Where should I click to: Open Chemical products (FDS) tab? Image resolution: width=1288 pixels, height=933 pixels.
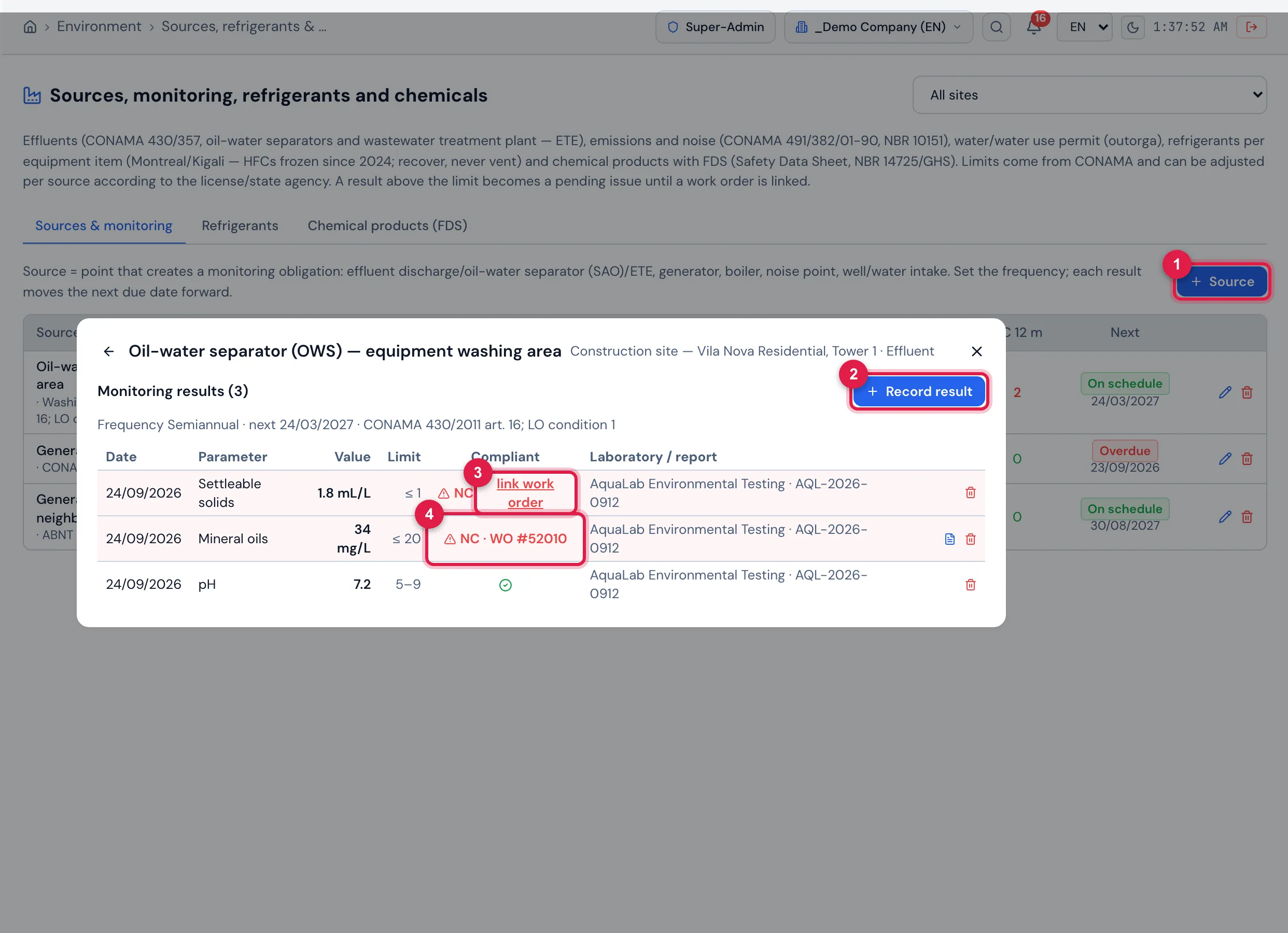coord(387,225)
